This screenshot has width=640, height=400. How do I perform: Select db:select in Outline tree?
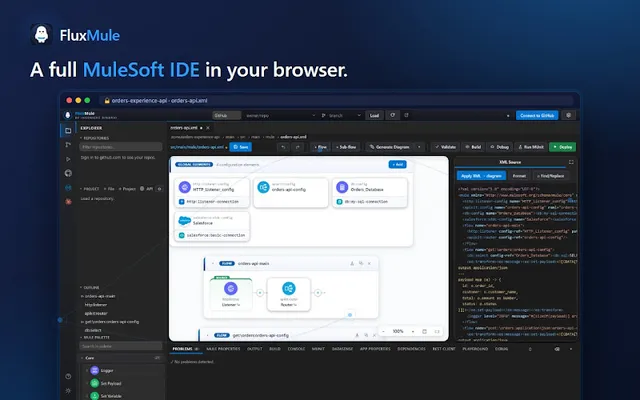tap(93, 330)
